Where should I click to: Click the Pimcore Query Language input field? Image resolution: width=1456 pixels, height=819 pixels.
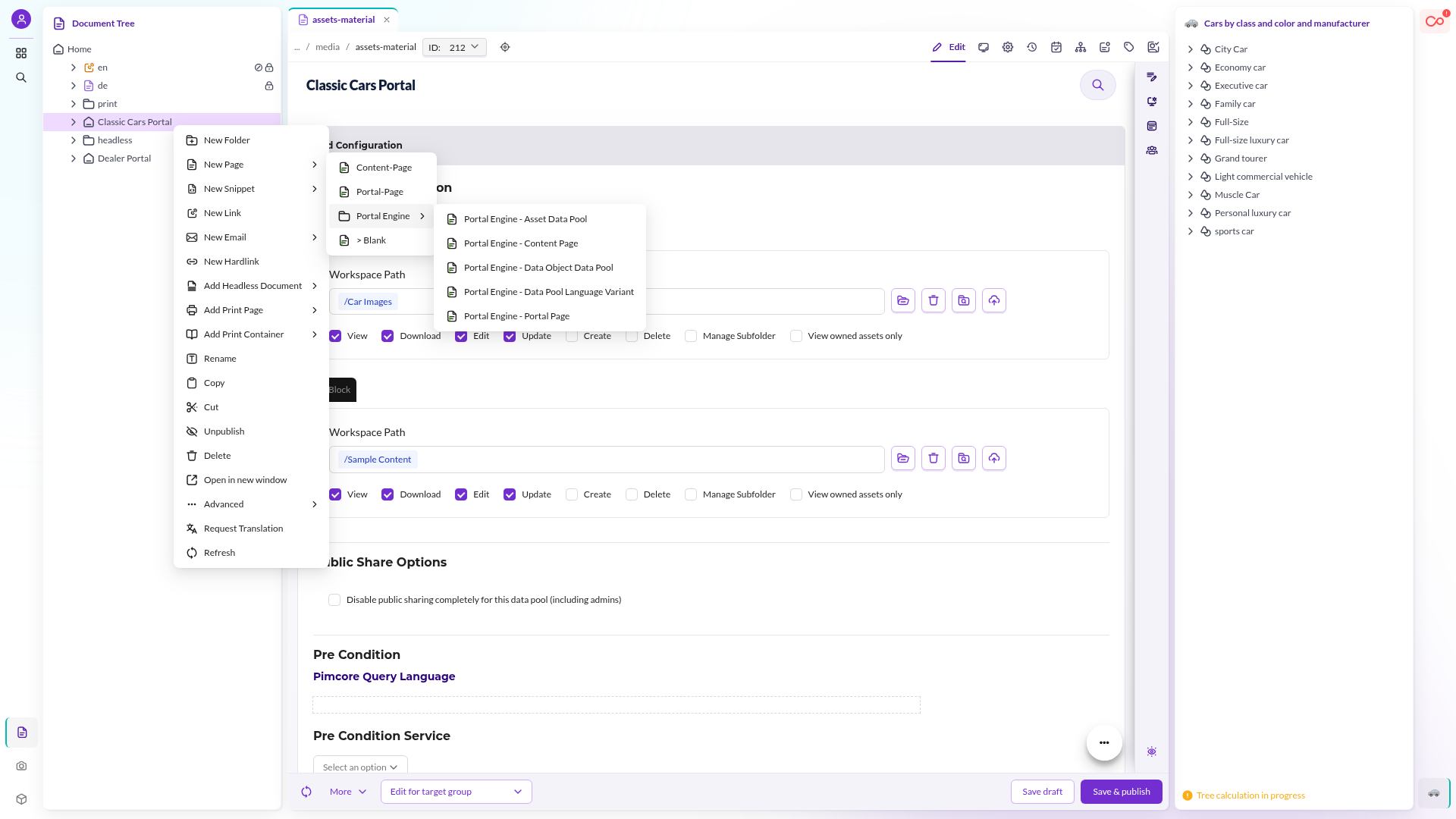pos(617,704)
